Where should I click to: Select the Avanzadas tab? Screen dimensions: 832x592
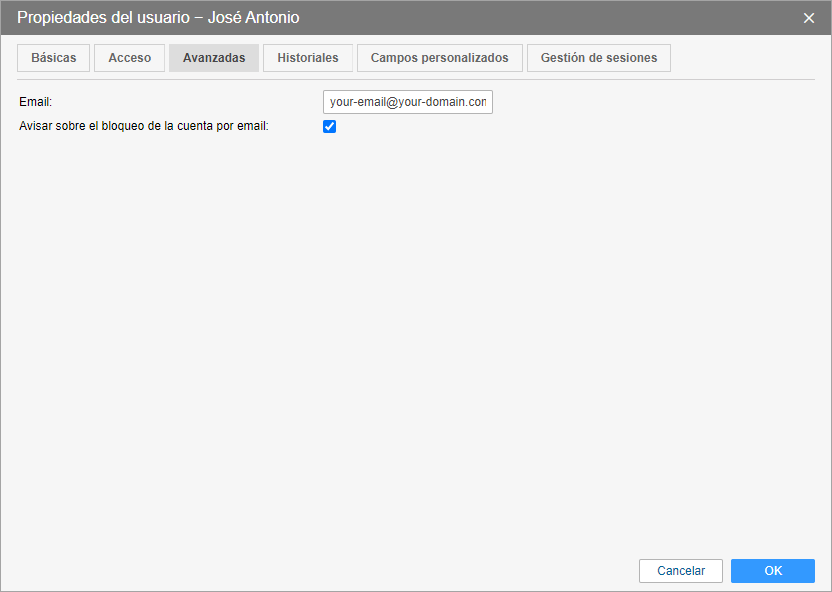pos(214,58)
